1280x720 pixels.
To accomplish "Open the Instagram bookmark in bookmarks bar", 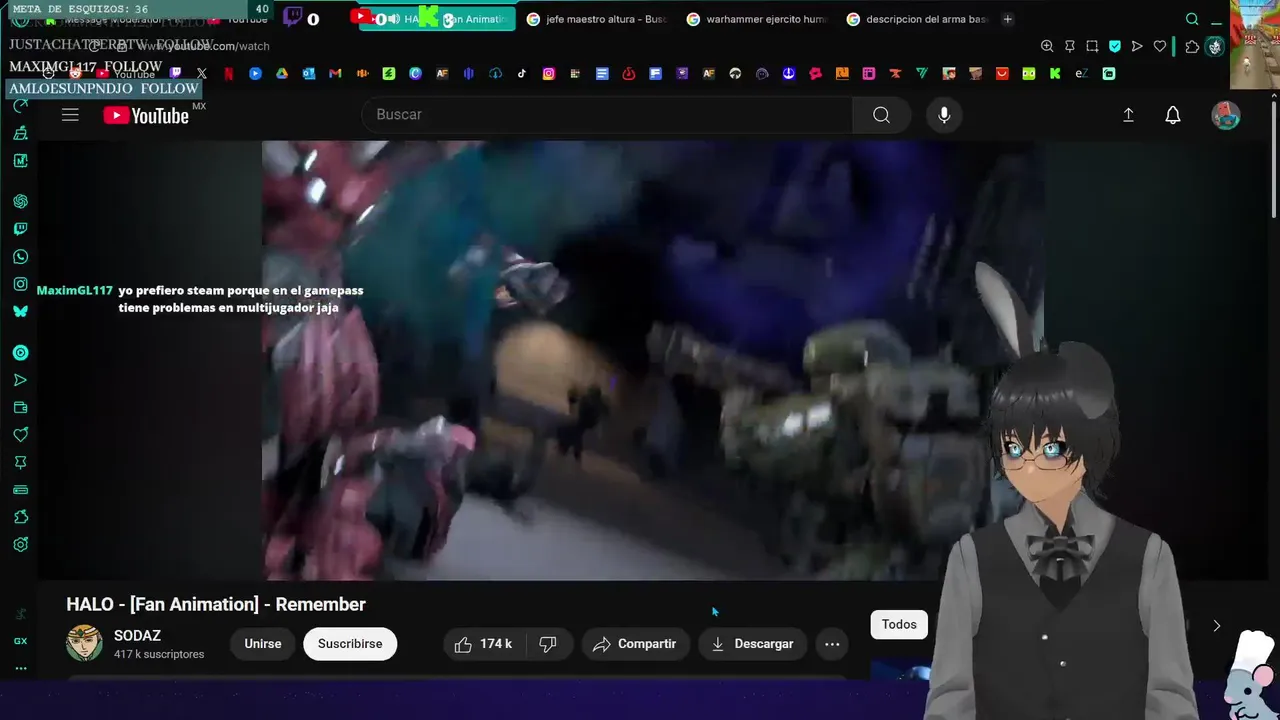I will (x=549, y=74).
